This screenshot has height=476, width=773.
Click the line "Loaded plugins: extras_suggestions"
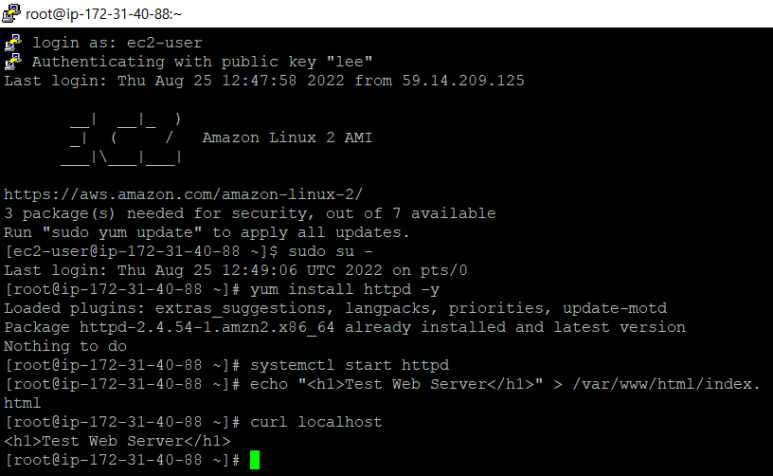(x=165, y=308)
